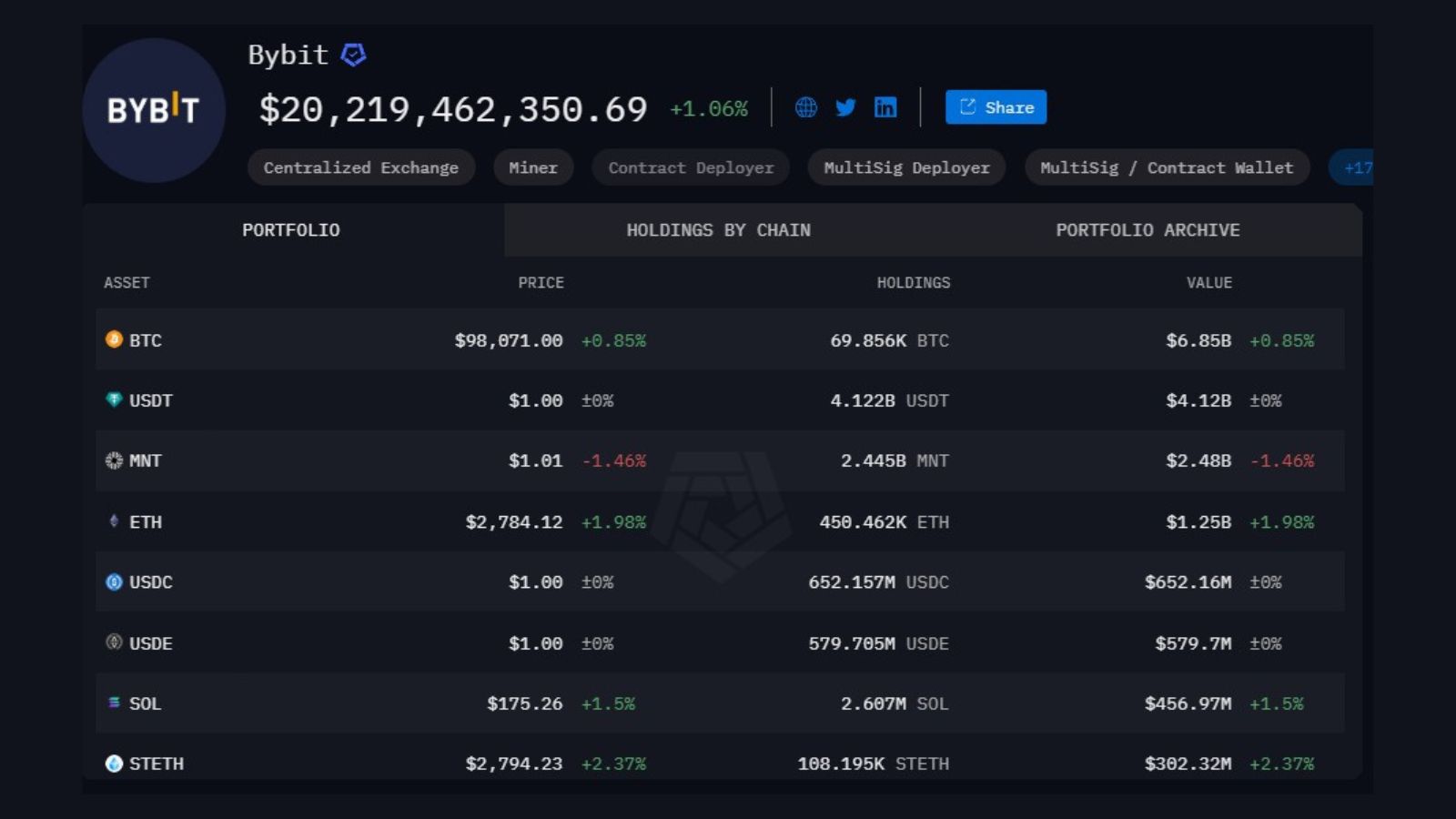Image resolution: width=1456 pixels, height=819 pixels.
Task: Switch to the PORTFOLIO ARCHIVE tab
Action: [1148, 230]
